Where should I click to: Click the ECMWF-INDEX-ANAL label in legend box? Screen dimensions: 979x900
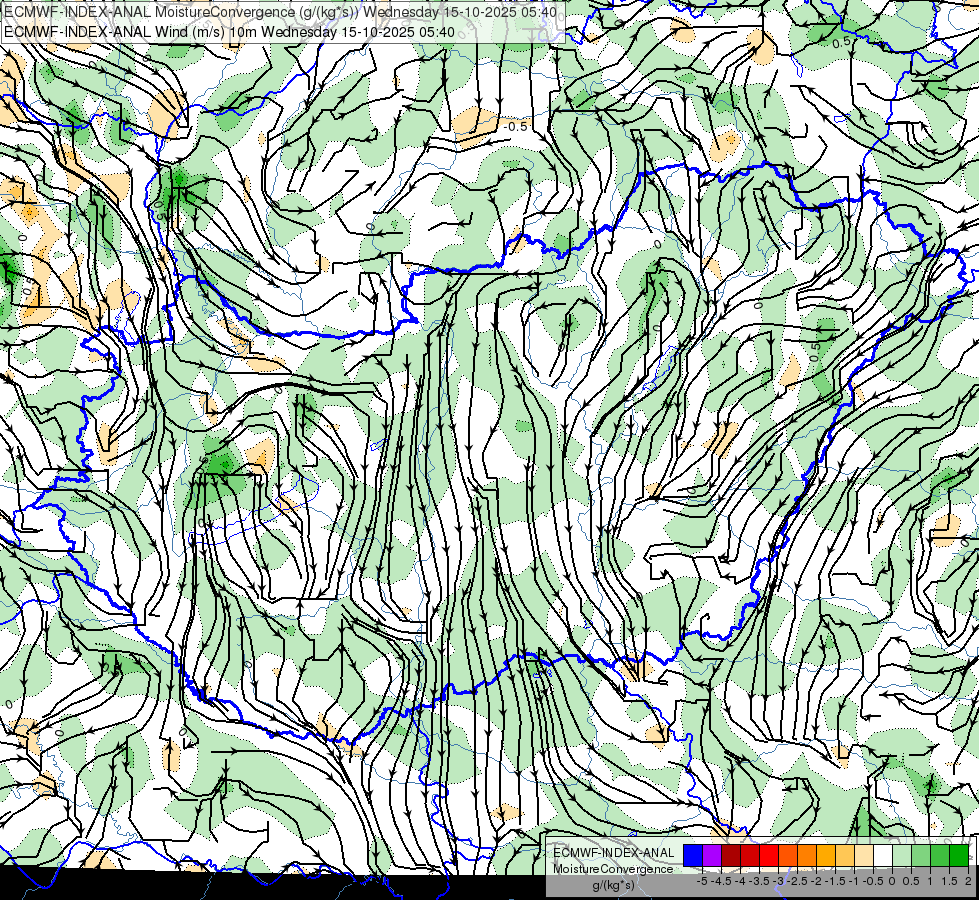614,853
